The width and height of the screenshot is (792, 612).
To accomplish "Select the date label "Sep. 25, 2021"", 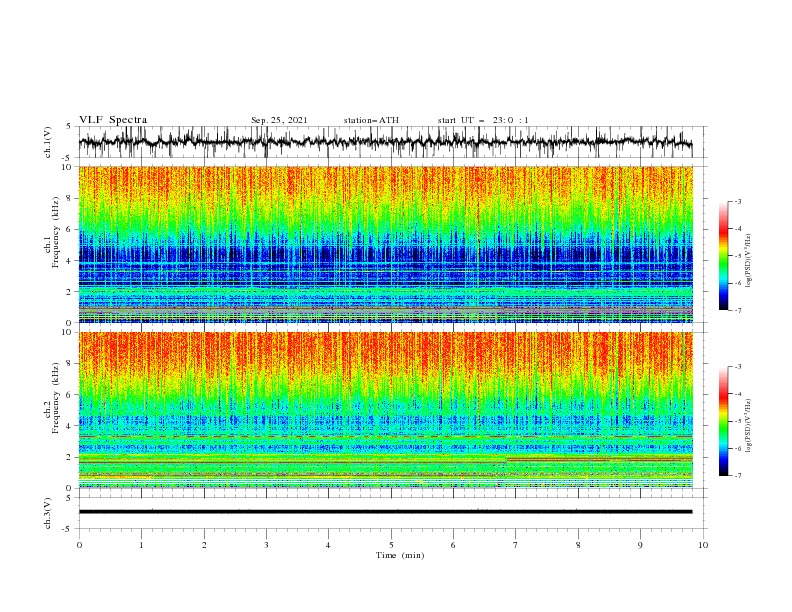I will [279, 120].
